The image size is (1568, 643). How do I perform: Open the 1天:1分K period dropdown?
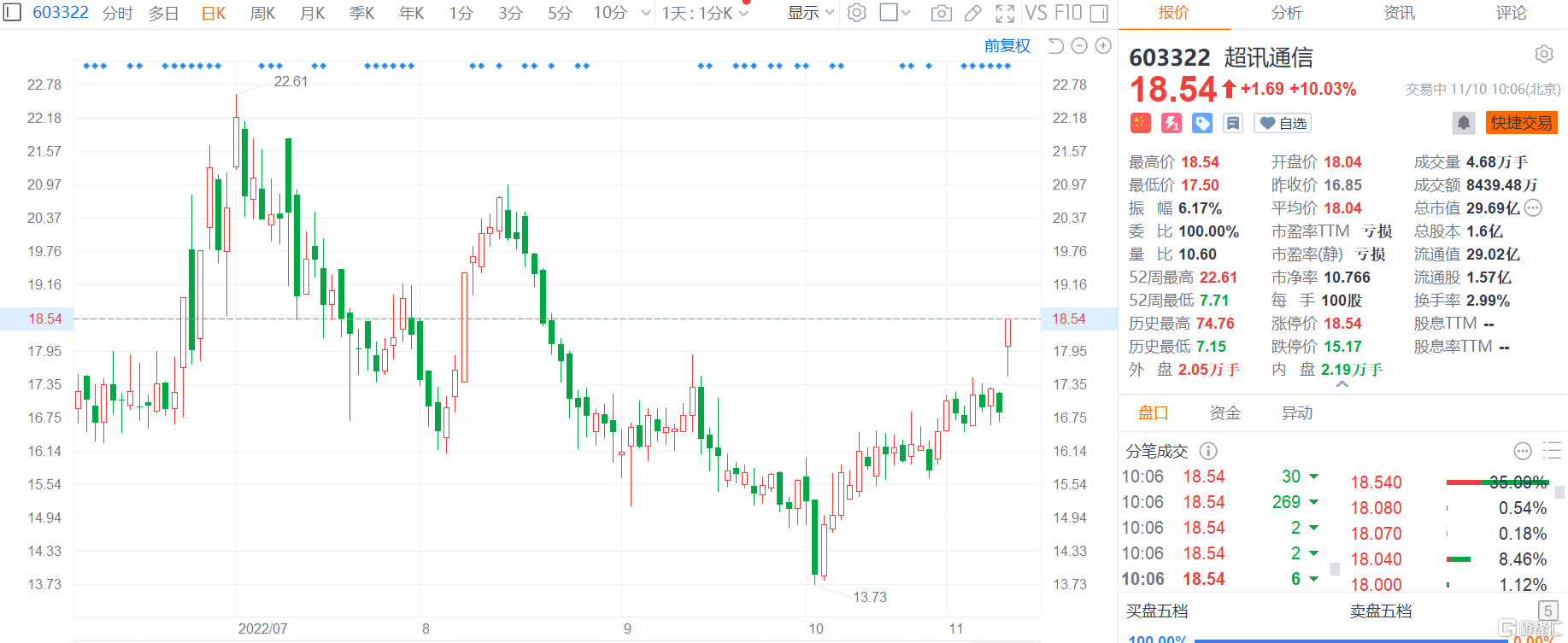(x=705, y=13)
